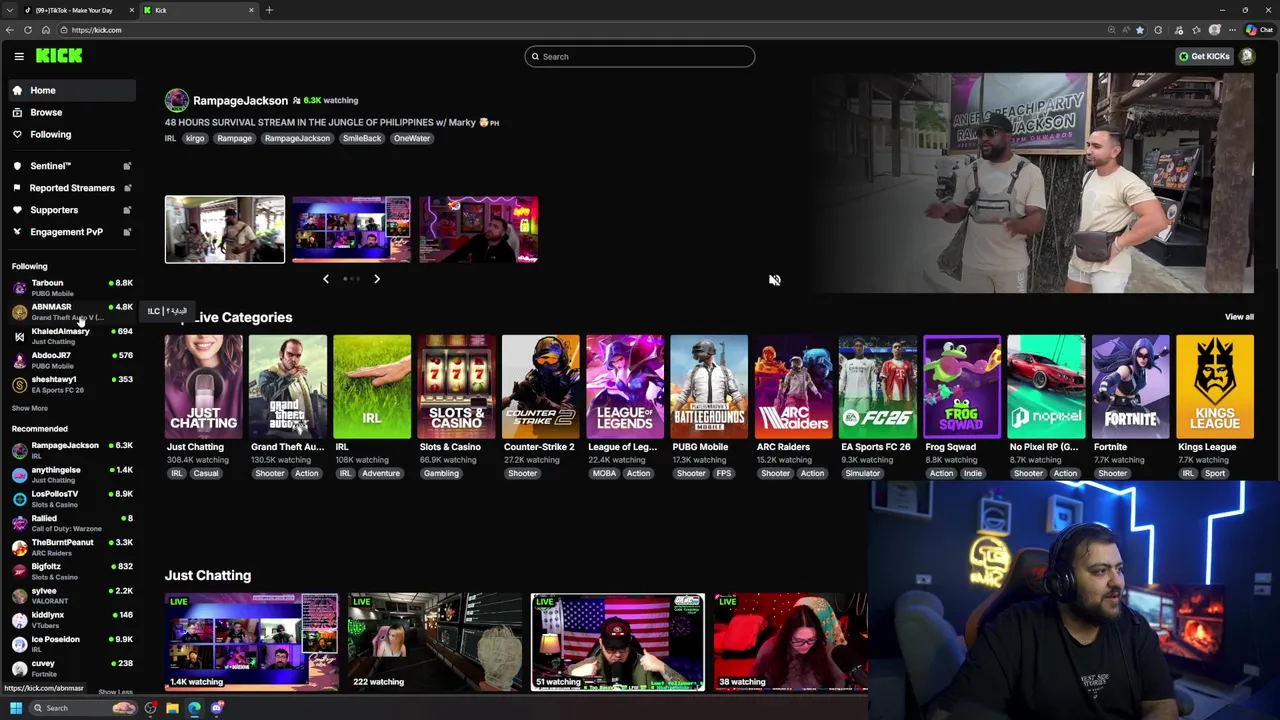The height and width of the screenshot is (720, 1280).
Task: Open the RampageJackson channel name link
Action: point(240,100)
